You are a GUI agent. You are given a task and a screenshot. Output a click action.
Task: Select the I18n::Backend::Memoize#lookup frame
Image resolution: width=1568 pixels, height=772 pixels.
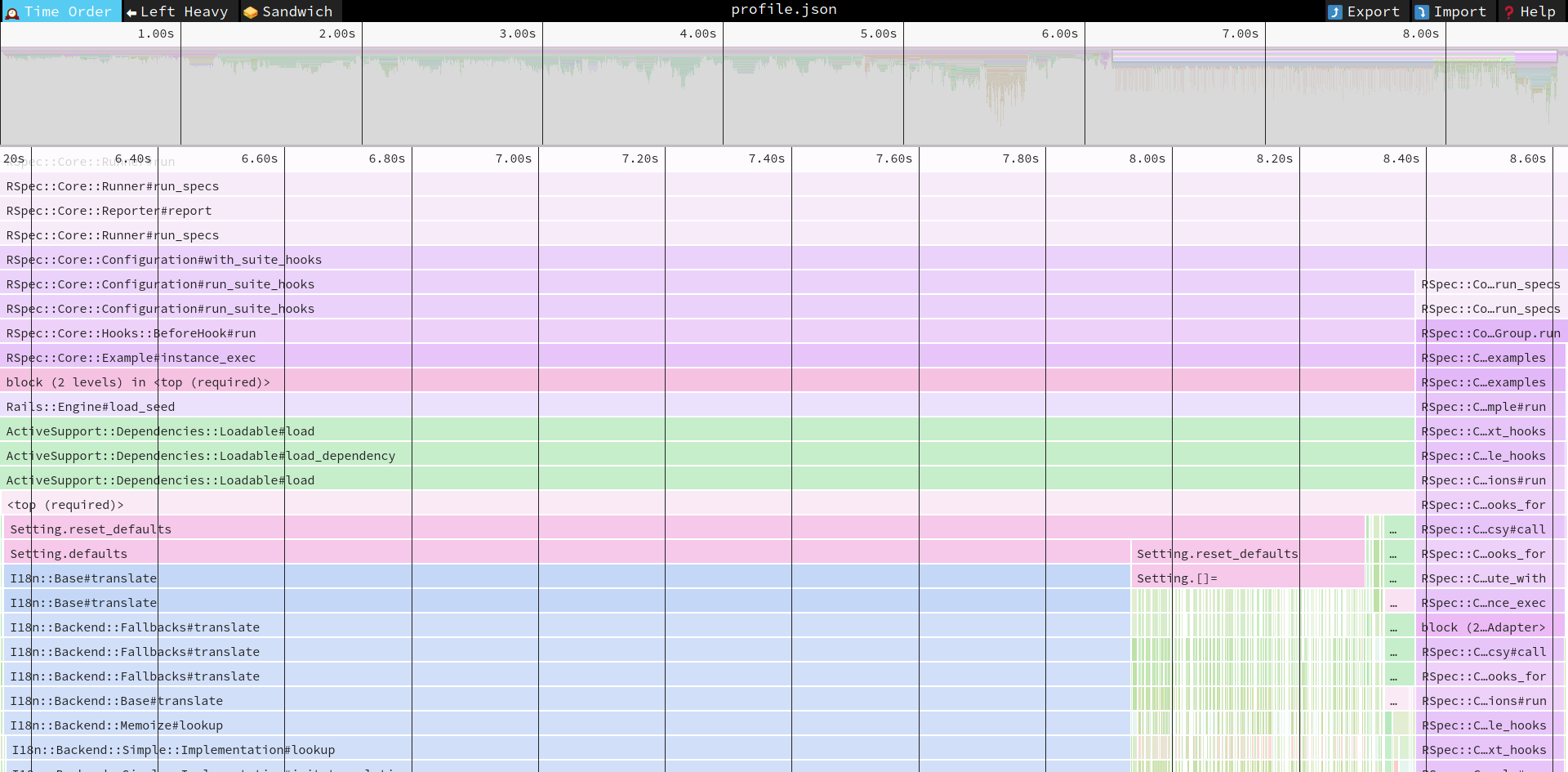(x=116, y=725)
